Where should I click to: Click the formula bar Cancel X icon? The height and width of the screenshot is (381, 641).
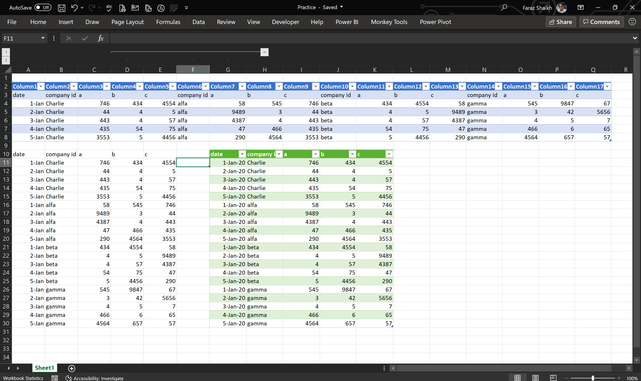pyautogui.click(x=68, y=38)
